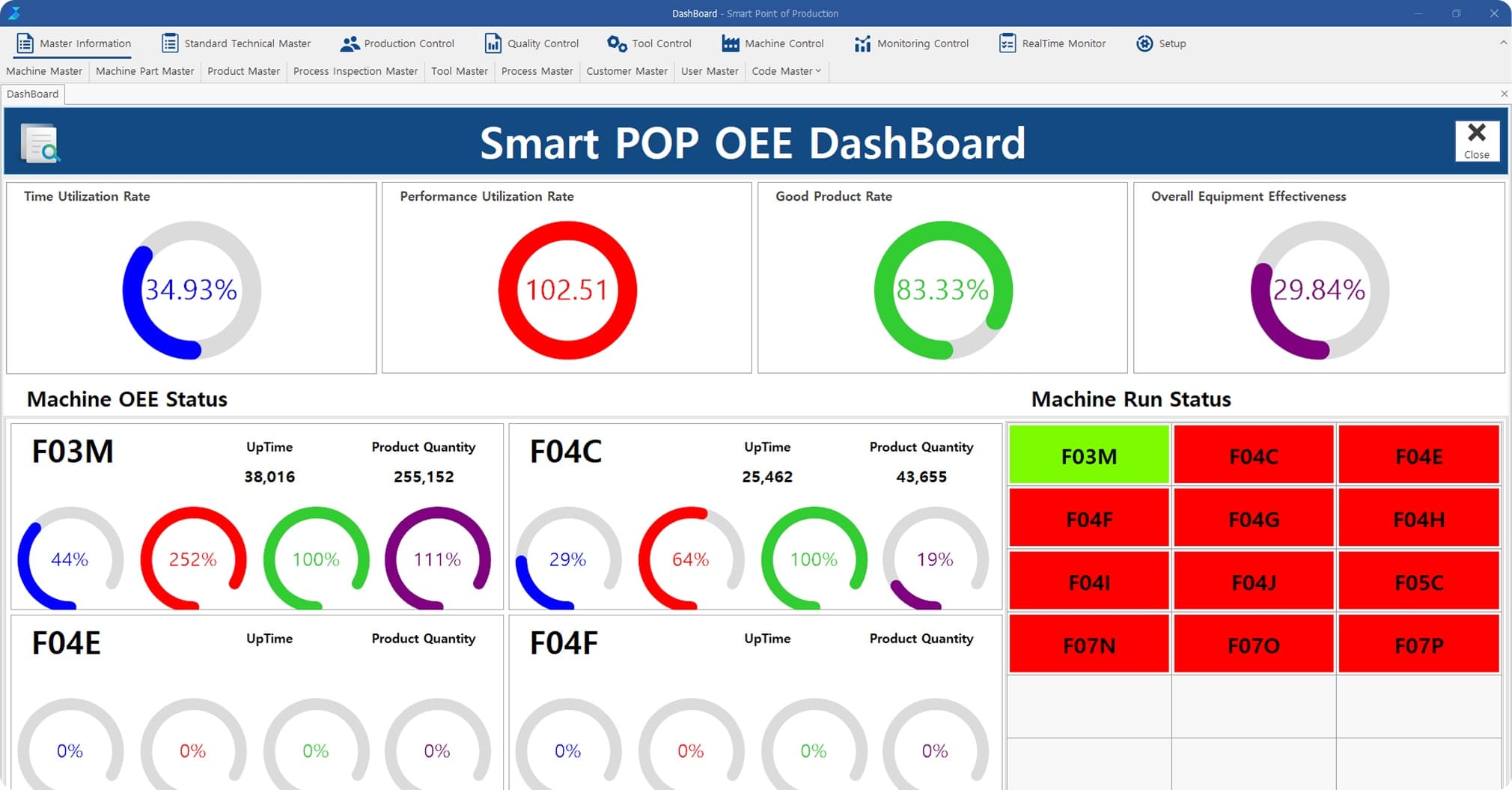Viewport: 1512px width, 790px height.
Task: Select Standard Technical Master
Action: [x=236, y=43]
